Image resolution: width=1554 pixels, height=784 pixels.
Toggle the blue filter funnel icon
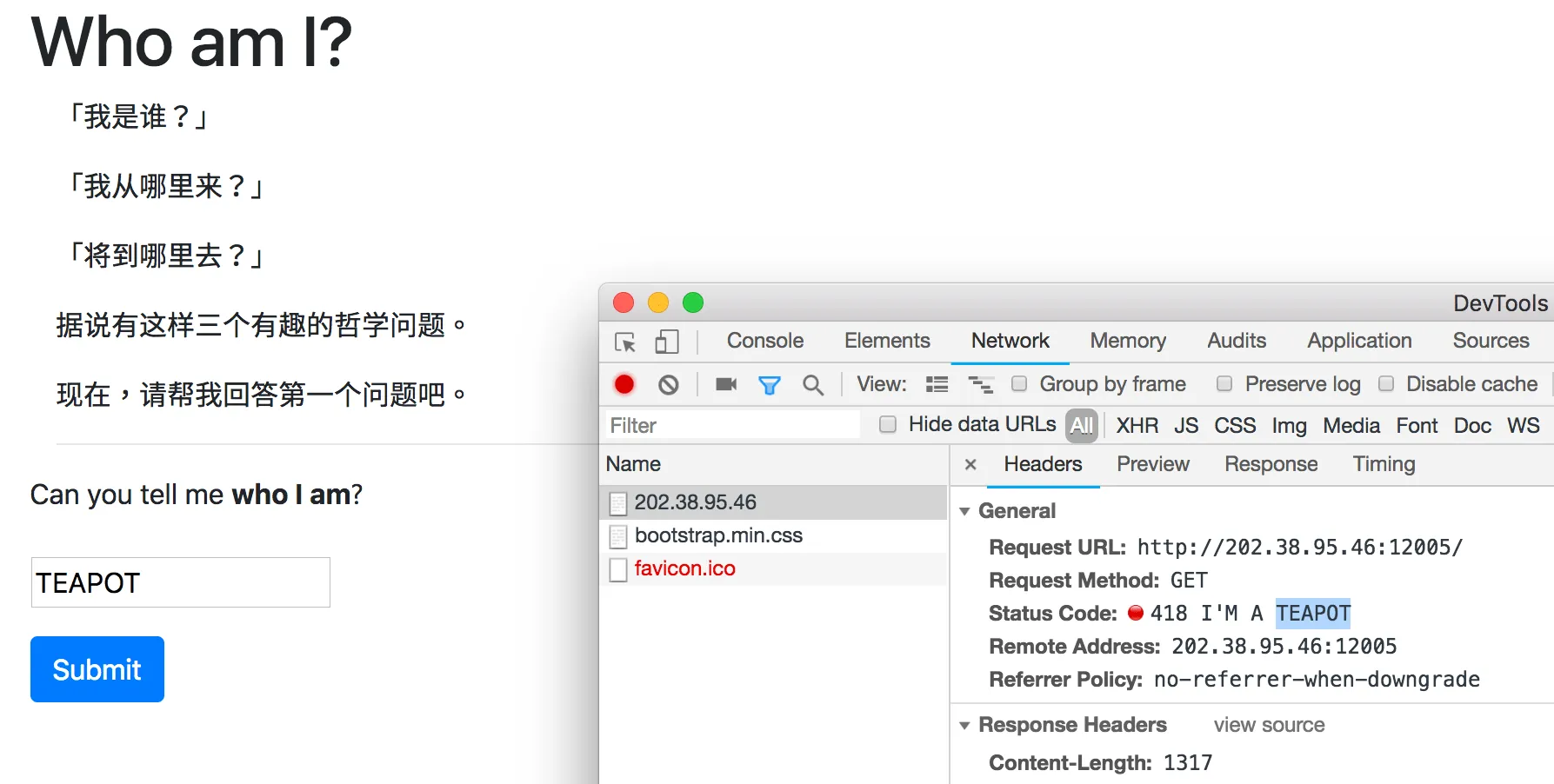[769, 384]
